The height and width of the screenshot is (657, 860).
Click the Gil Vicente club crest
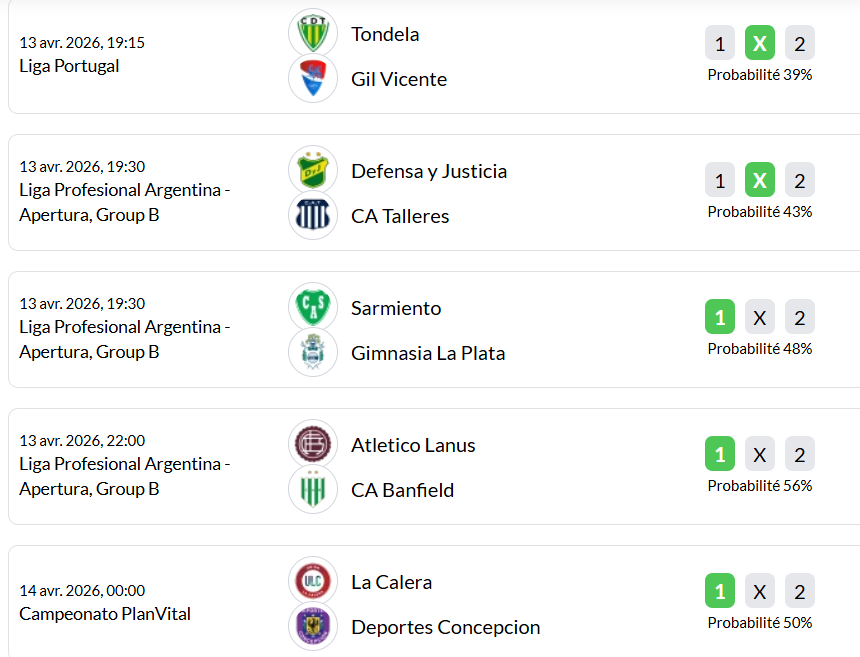313,79
